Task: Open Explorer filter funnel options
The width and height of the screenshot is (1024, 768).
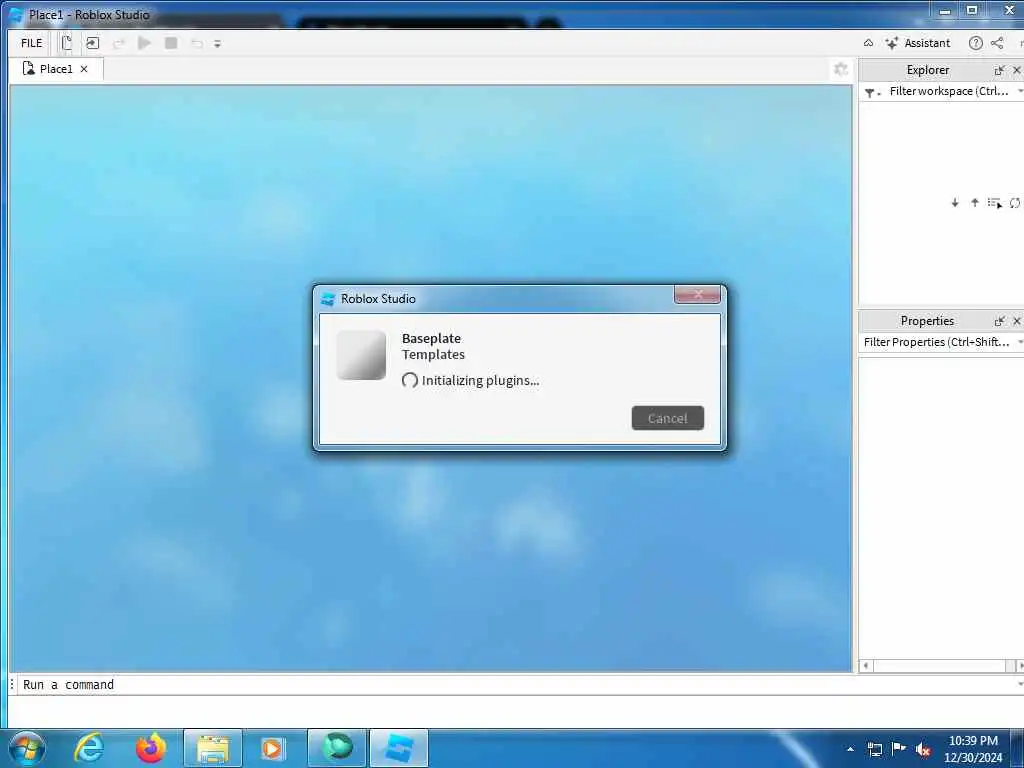Action: point(872,92)
